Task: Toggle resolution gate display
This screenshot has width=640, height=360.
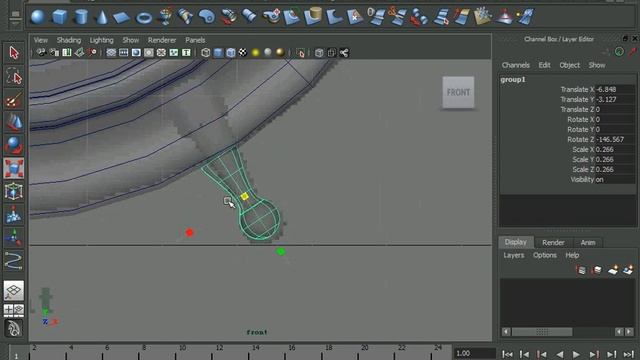Action: [x=136, y=53]
